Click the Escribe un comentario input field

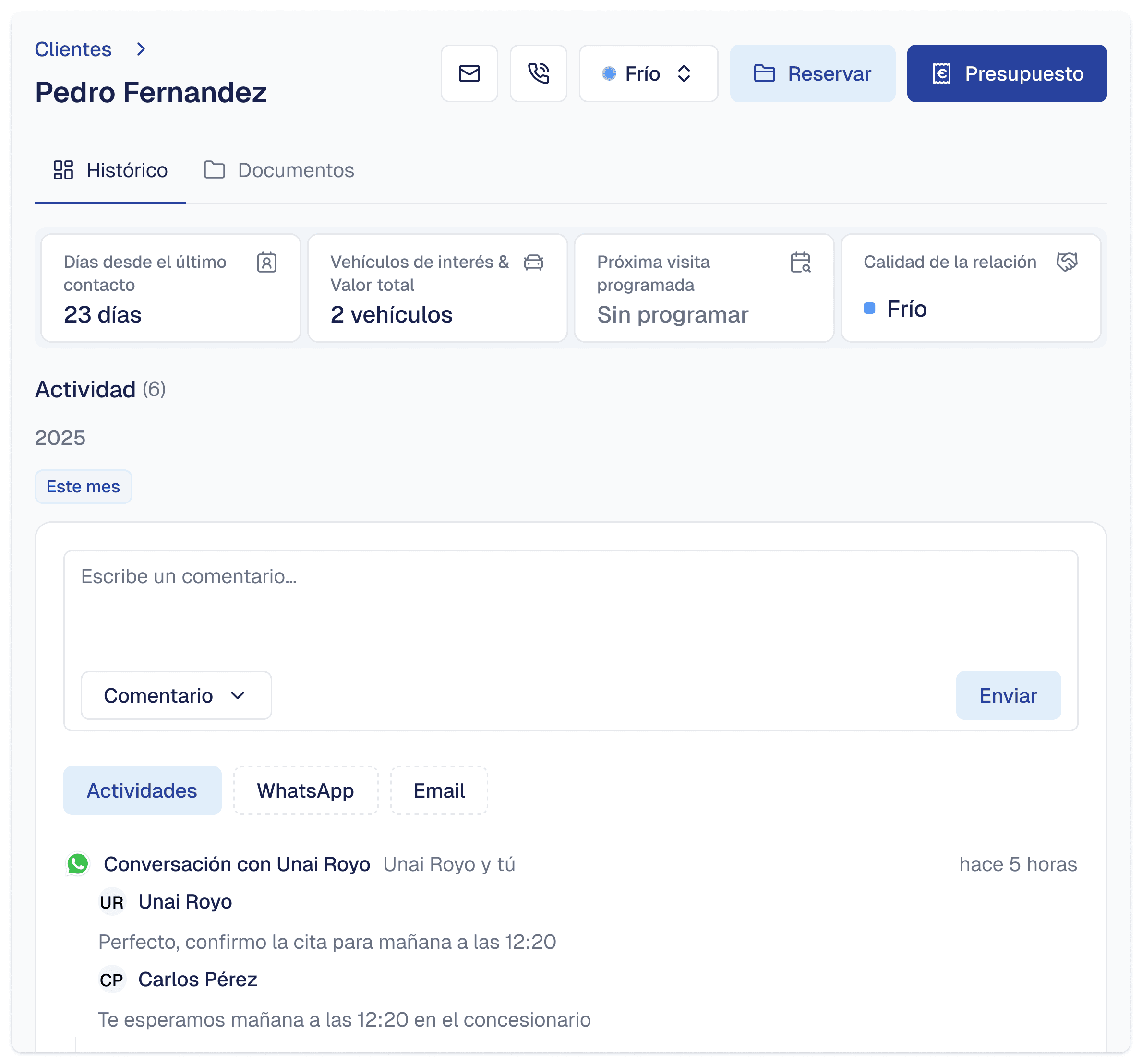click(x=570, y=603)
